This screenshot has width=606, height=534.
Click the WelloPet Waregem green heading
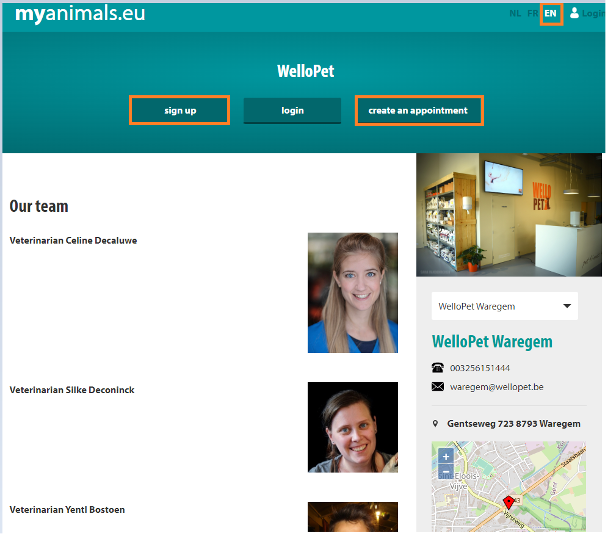492,342
